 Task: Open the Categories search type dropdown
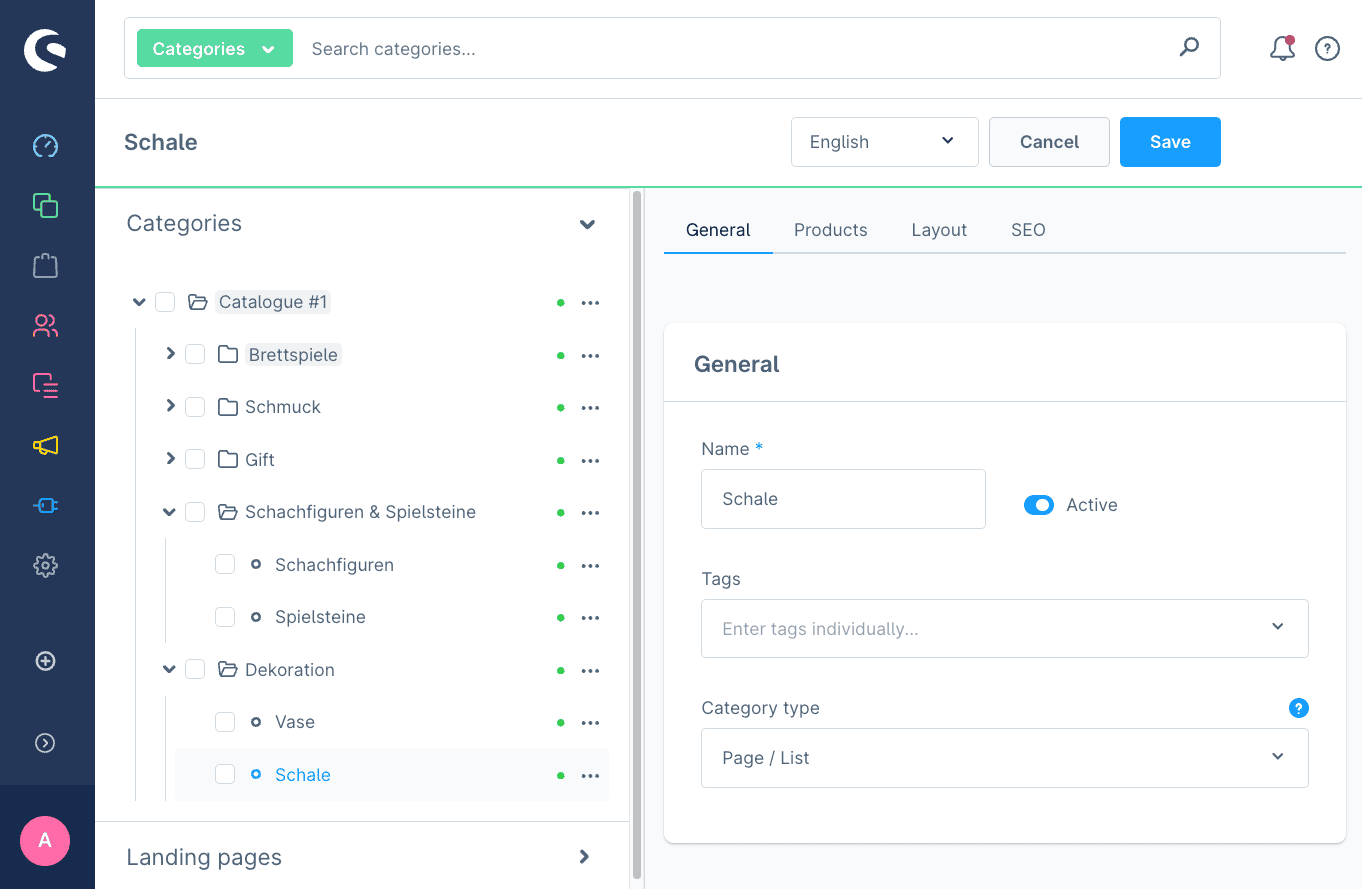tap(215, 48)
